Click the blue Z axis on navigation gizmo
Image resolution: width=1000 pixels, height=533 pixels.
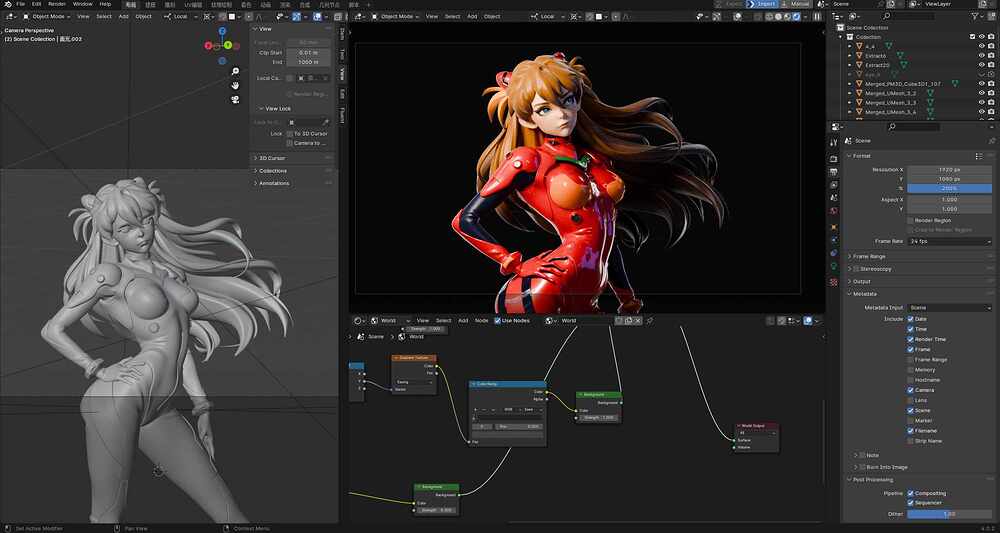[222, 31]
